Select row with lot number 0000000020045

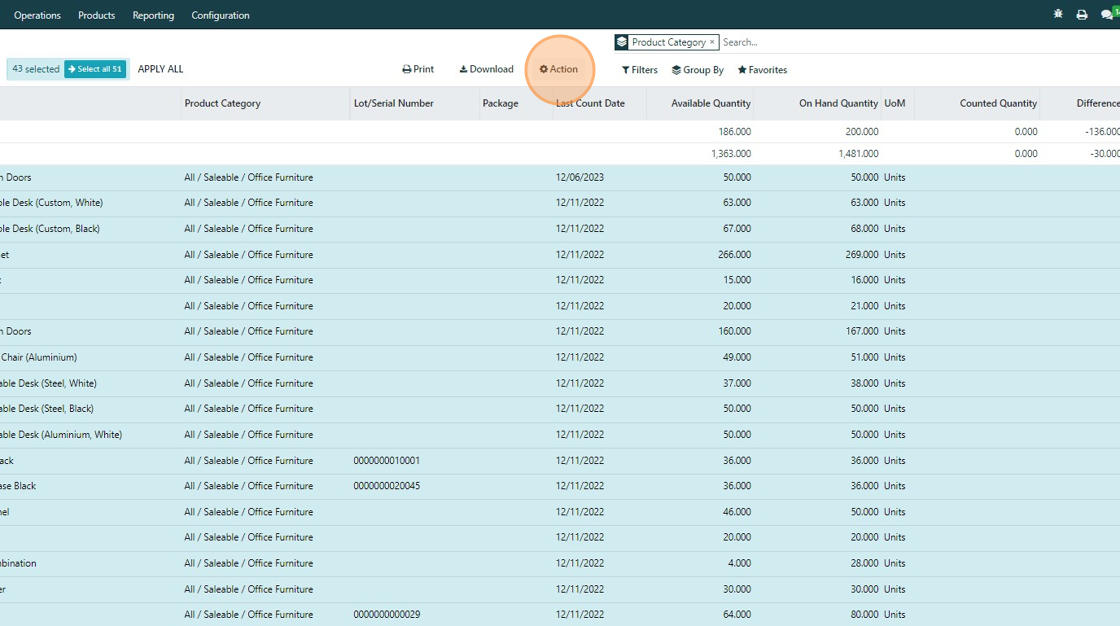(386, 486)
